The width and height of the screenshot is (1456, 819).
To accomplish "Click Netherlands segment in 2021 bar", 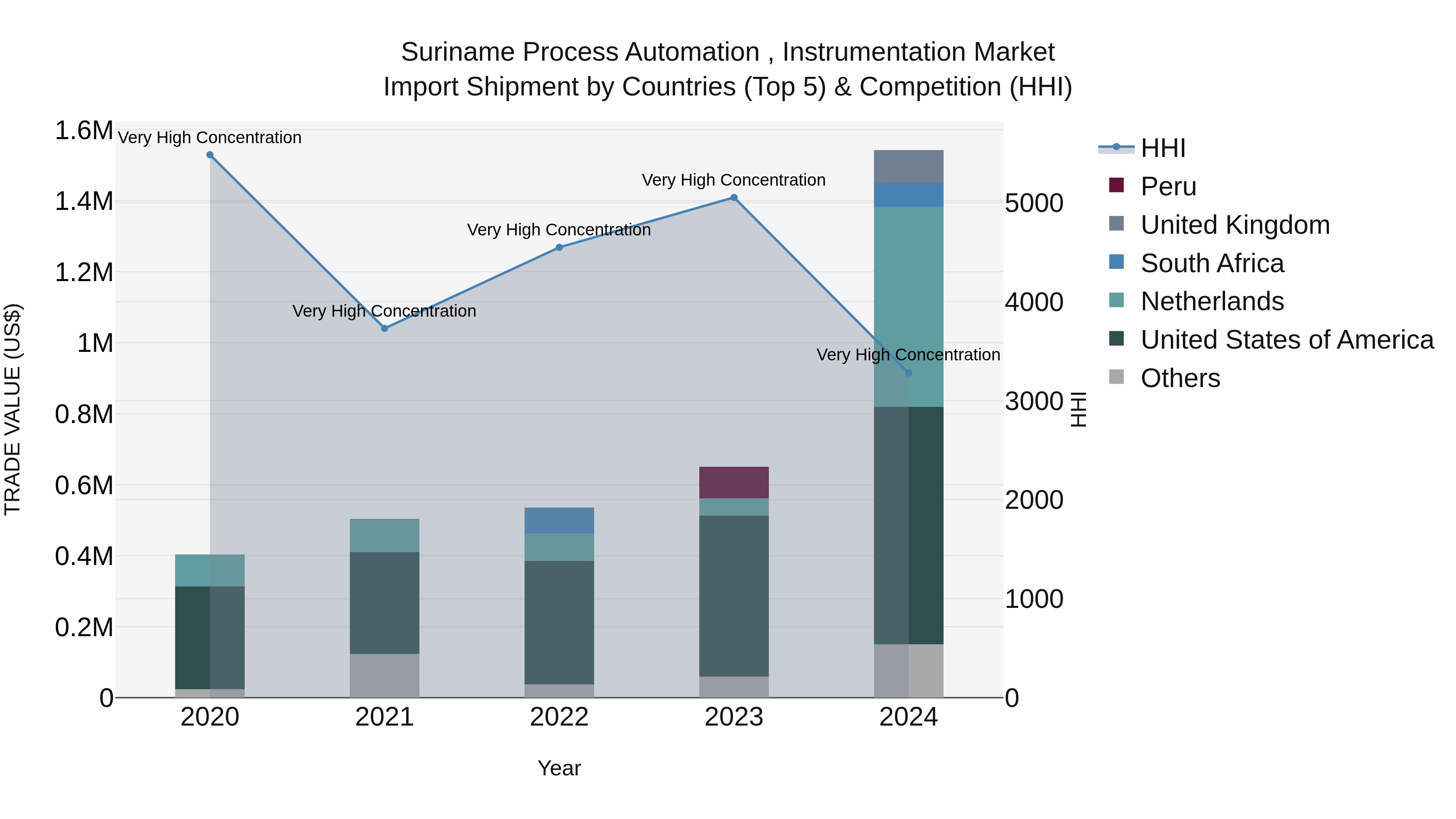I will pyautogui.click(x=384, y=536).
